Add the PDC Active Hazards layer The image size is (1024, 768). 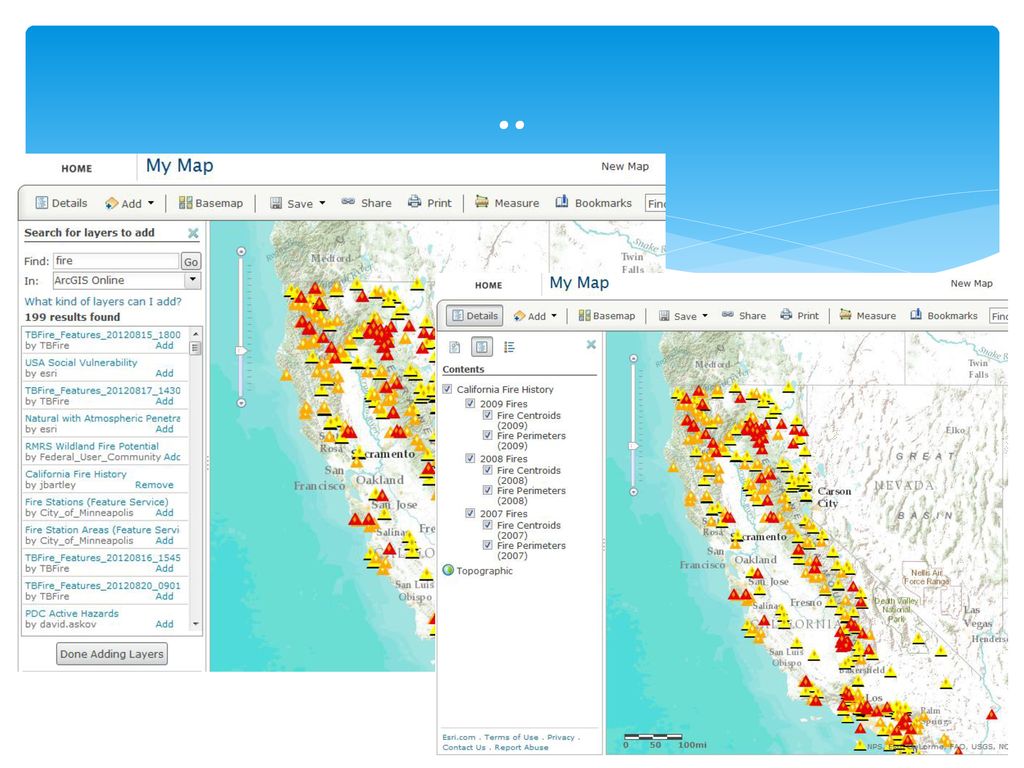click(164, 624)
